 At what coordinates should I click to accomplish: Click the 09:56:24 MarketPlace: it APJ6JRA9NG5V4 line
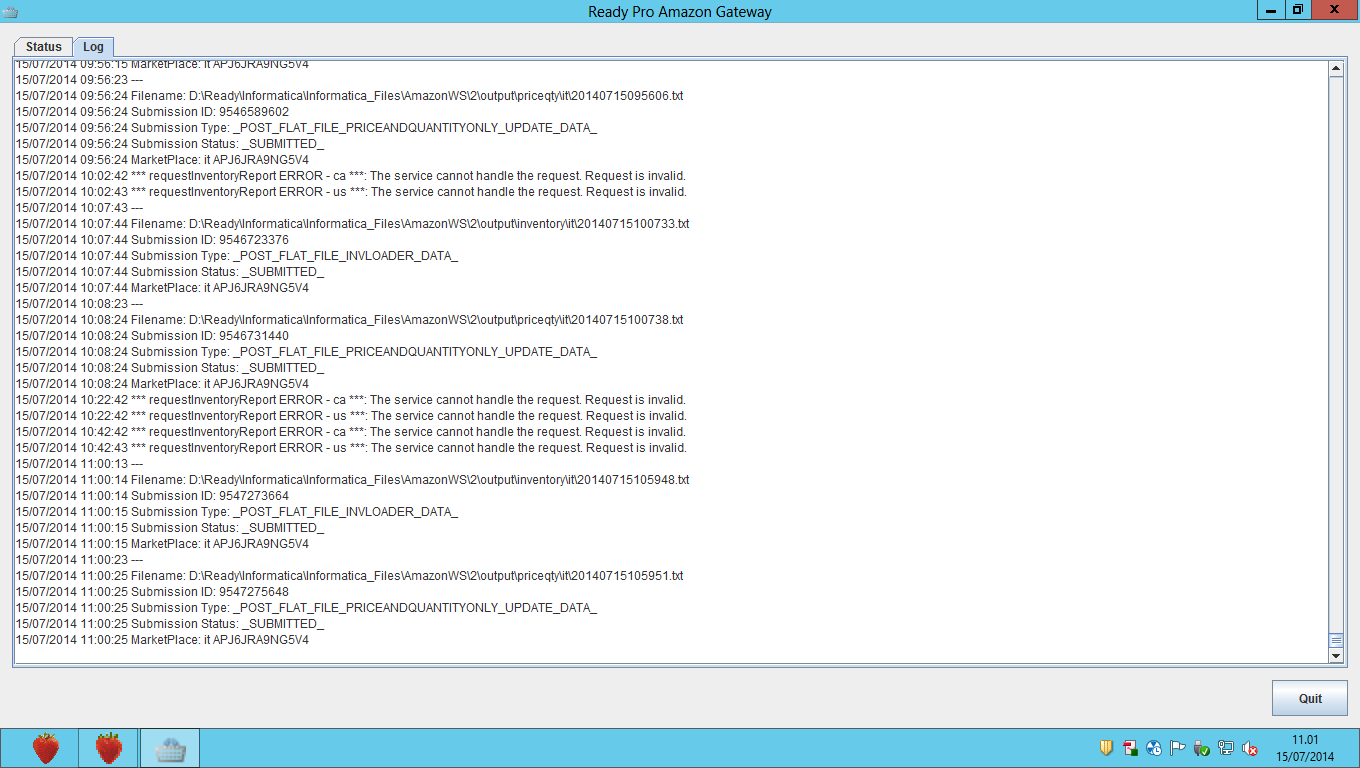(162, 160)
